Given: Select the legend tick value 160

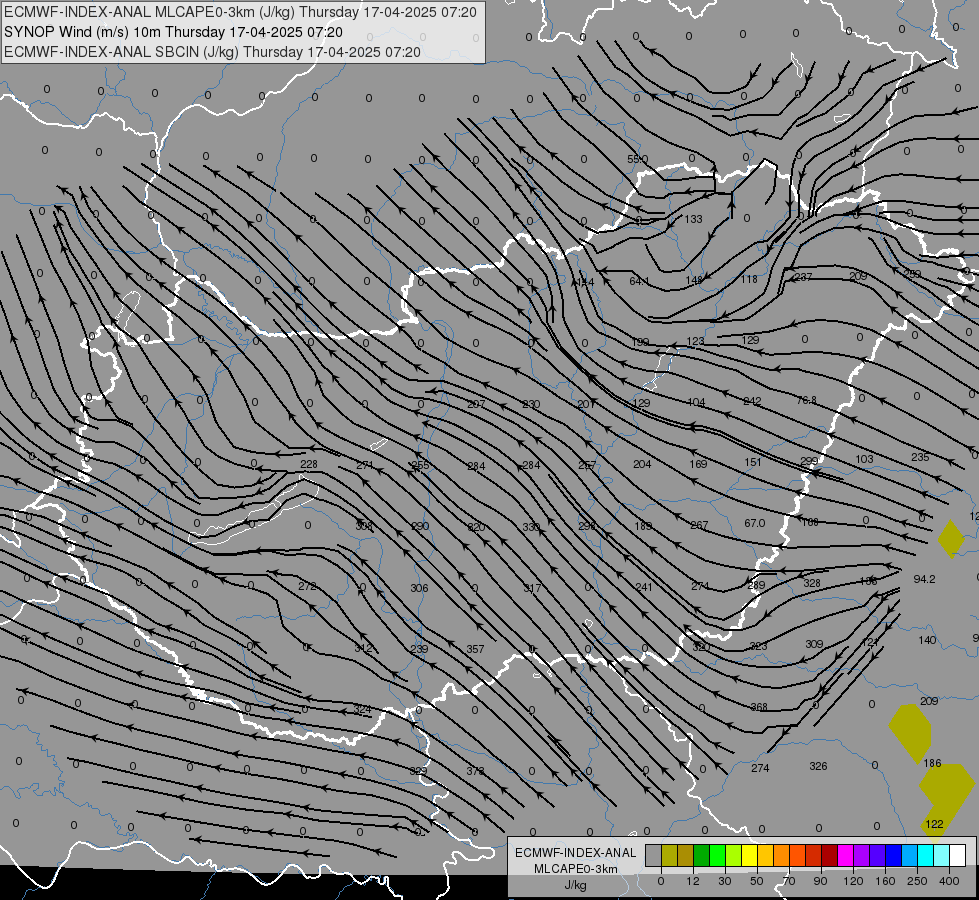Looking at the screenshot, I should point(885,881).
